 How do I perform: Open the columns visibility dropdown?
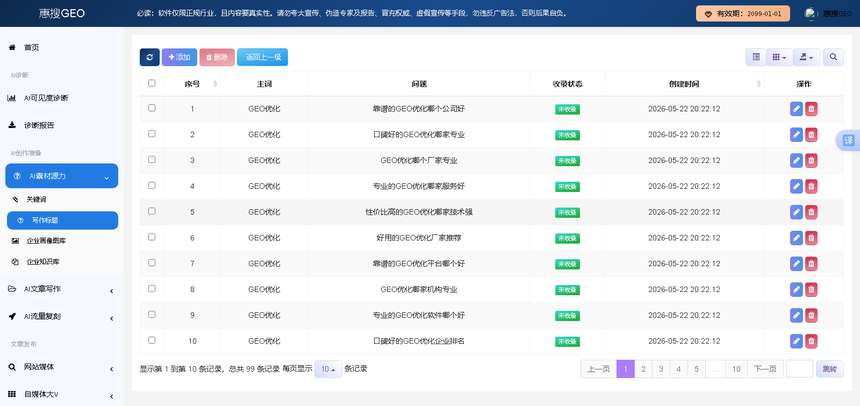779,57
